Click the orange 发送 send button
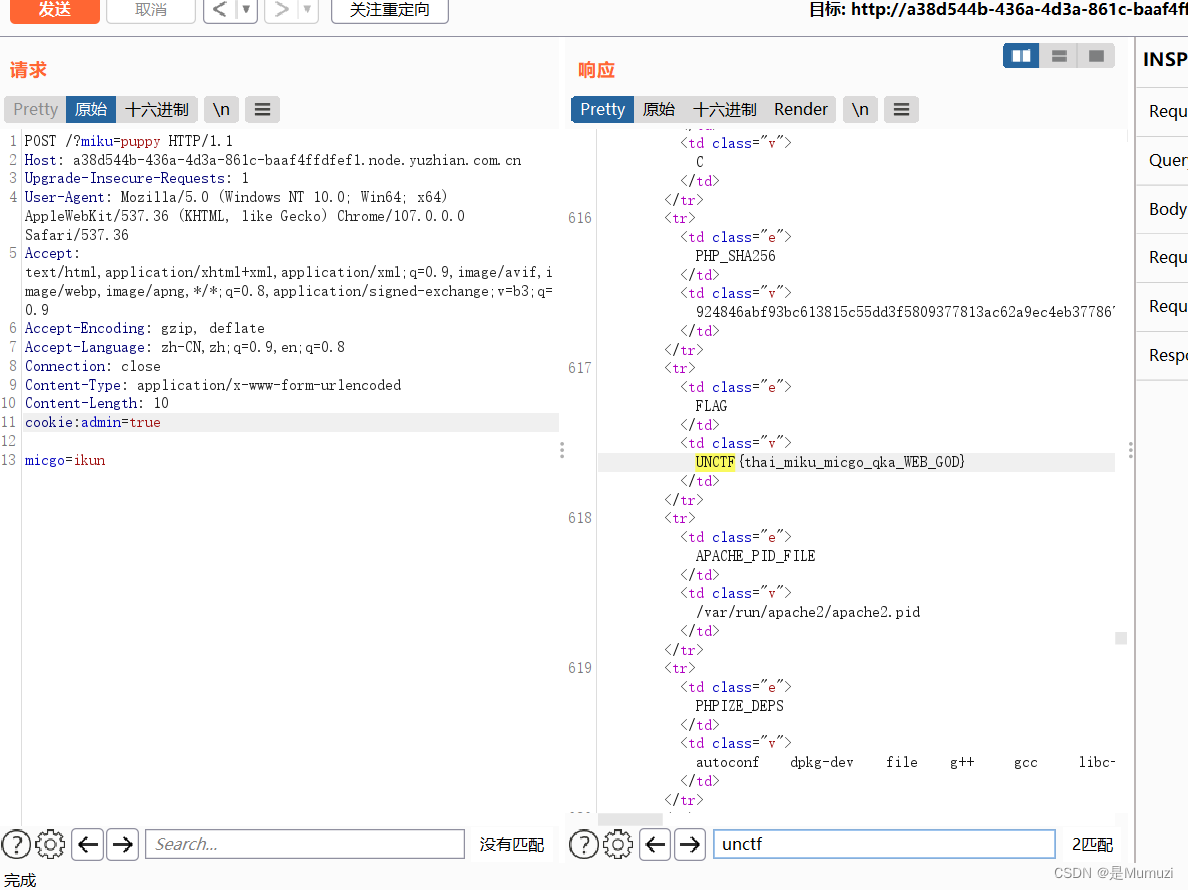Image resolution: width=1188 pixels, height=890 pixels. pyautogui.click(x=55, y=10)
